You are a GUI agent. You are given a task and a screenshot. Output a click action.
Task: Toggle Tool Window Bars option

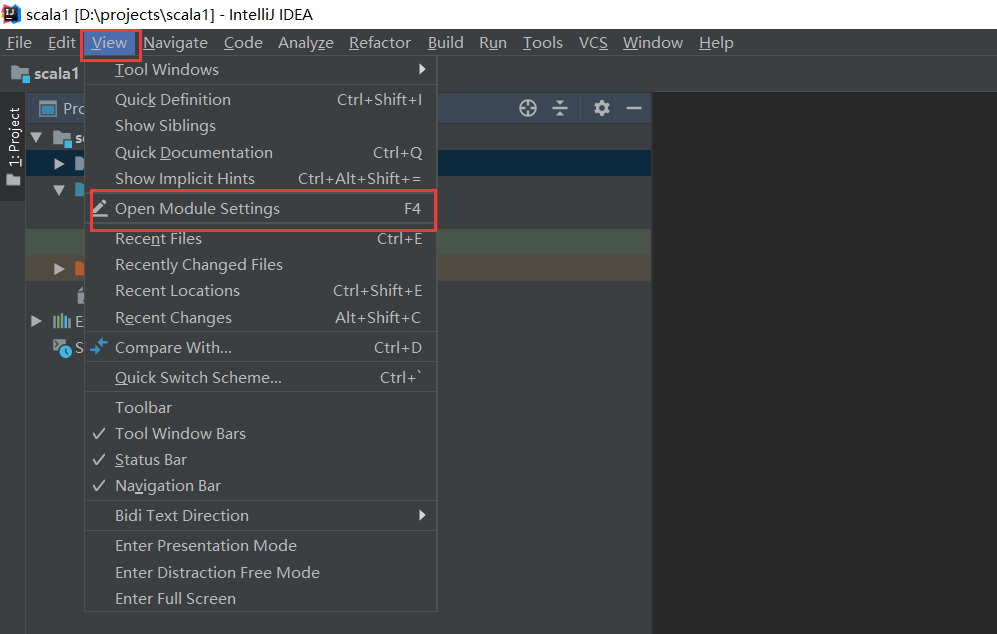tap(261, 434)
